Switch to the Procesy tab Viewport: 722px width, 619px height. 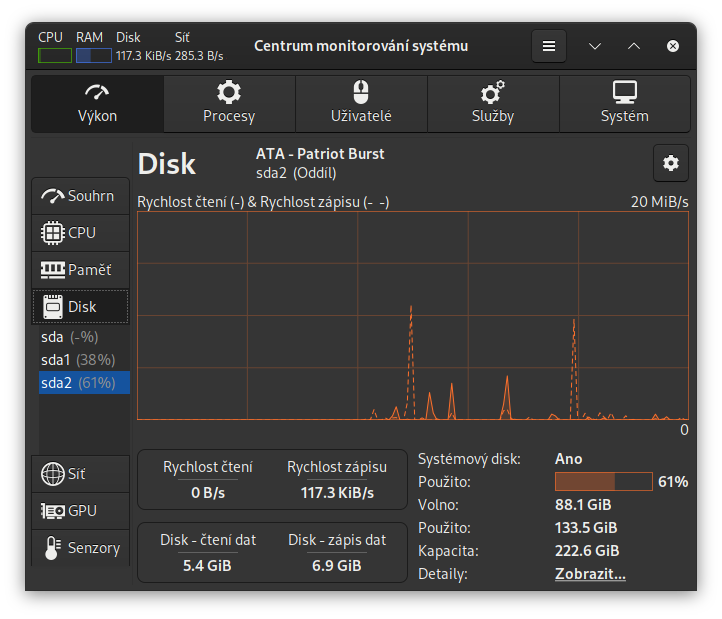[x=229, y=104]
